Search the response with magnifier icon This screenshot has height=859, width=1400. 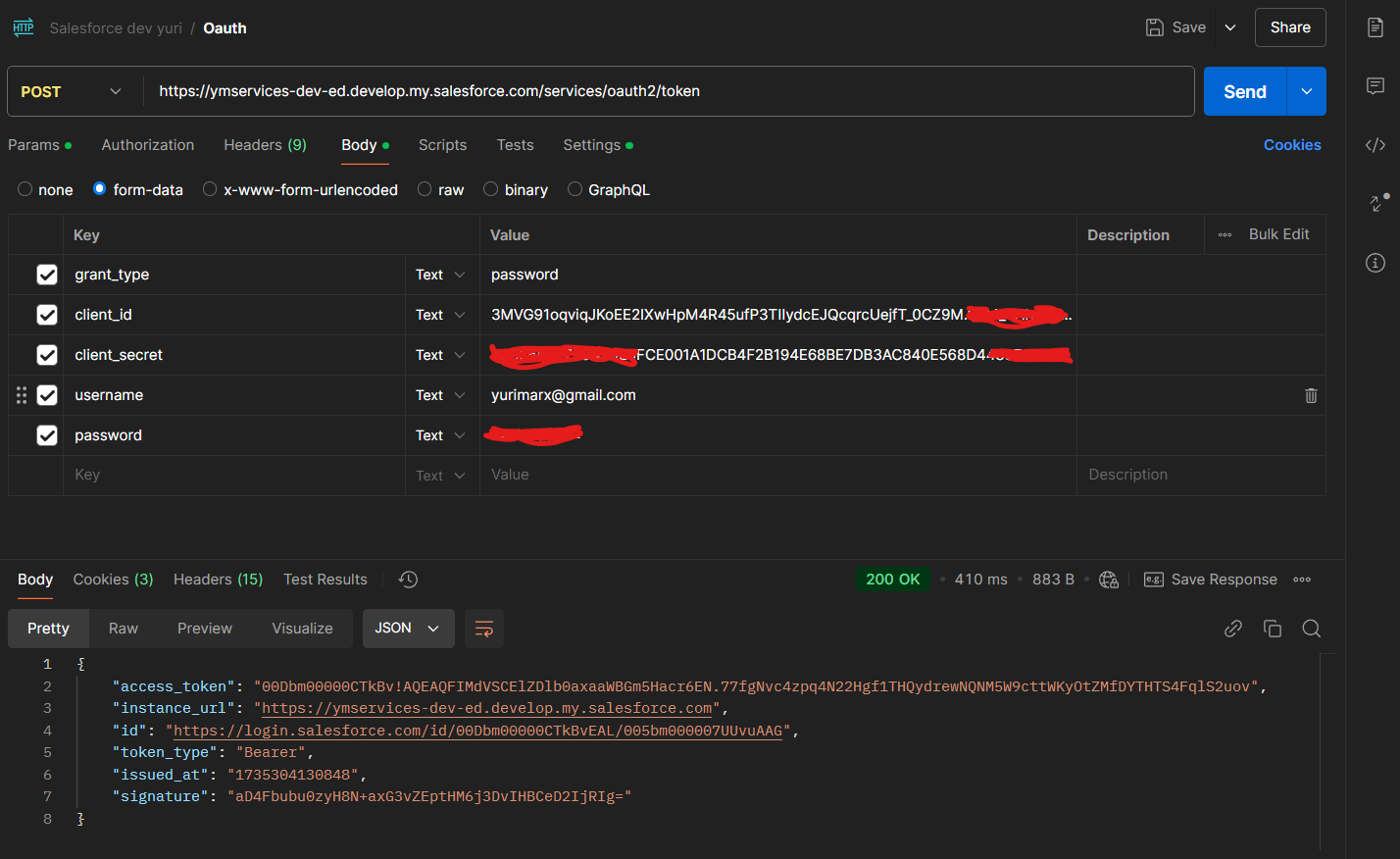point(1312,629)
